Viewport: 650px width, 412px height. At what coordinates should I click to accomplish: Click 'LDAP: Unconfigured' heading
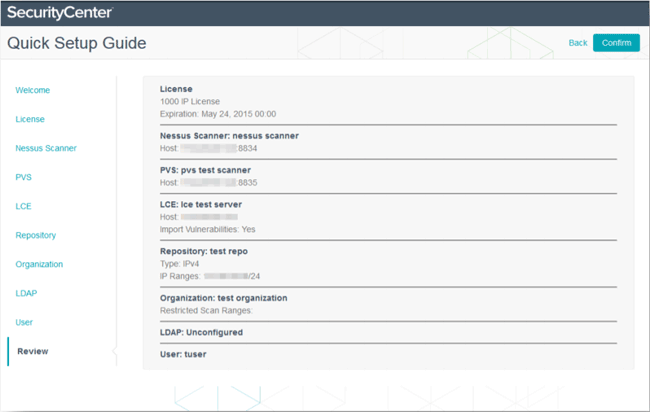pyautogui.click(x=201, y=332)
